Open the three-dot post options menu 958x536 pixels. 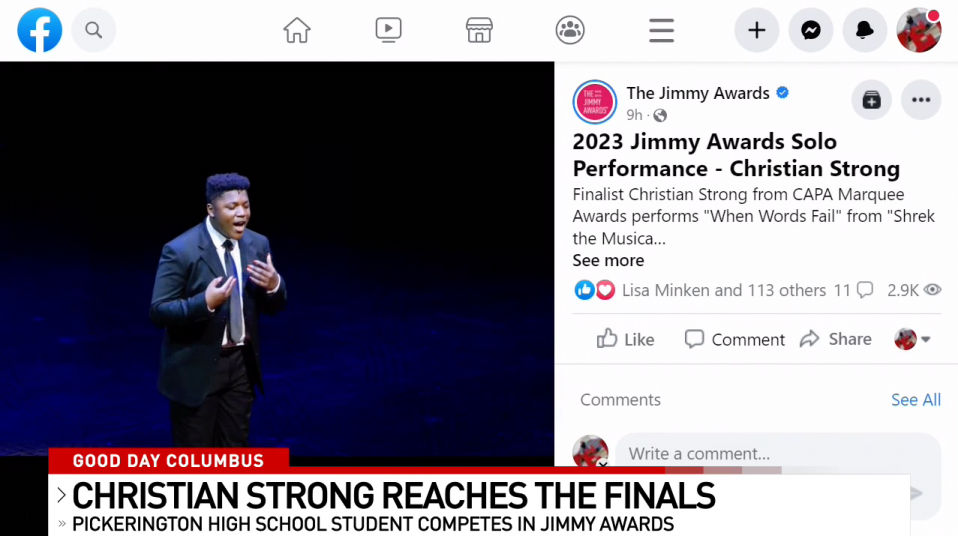click(x=921, y=100)
